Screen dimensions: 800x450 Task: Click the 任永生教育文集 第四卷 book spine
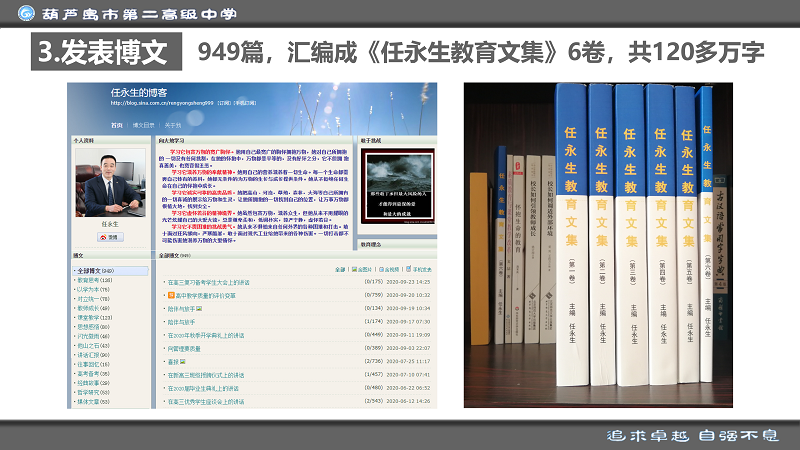(662, 235)
